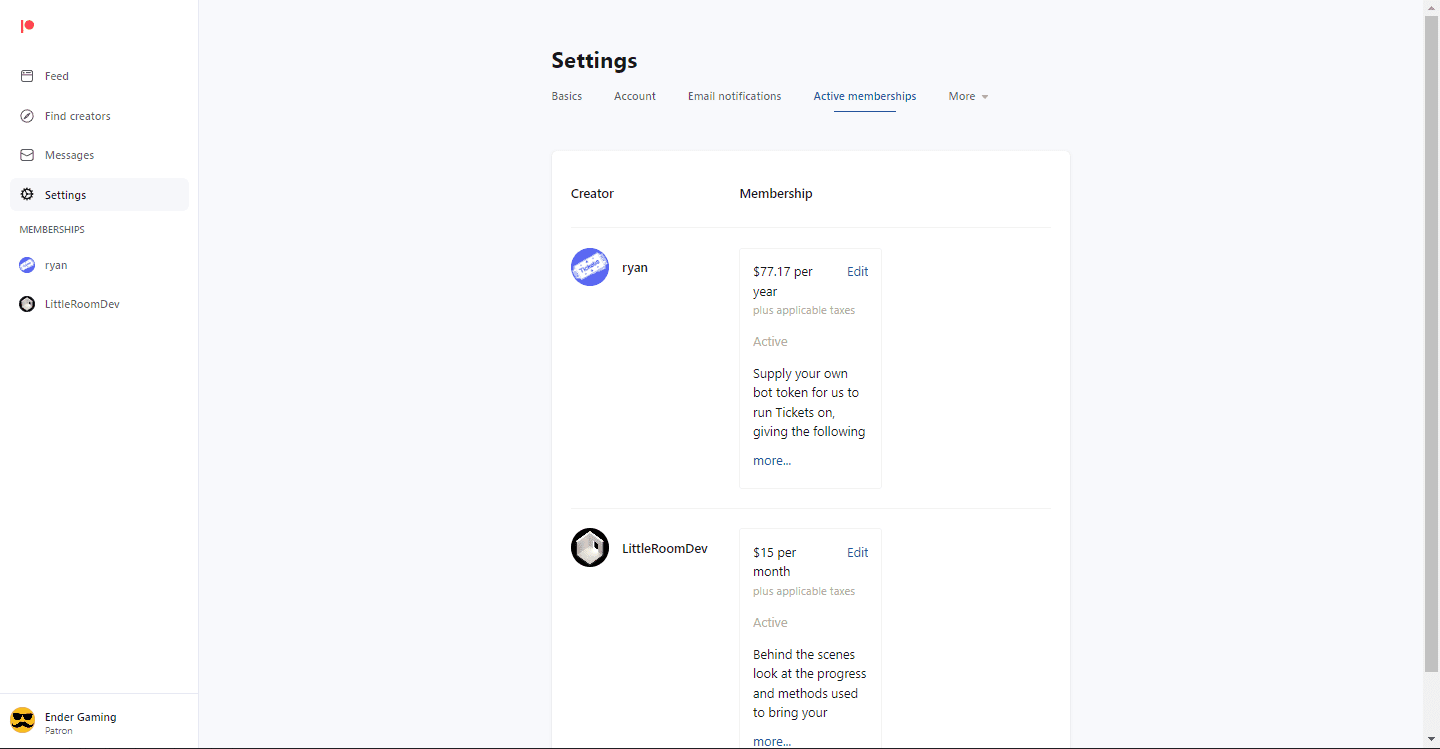Edit the ryan $77.17 membership
The image size is (1440, 749).
coord(857,272)
